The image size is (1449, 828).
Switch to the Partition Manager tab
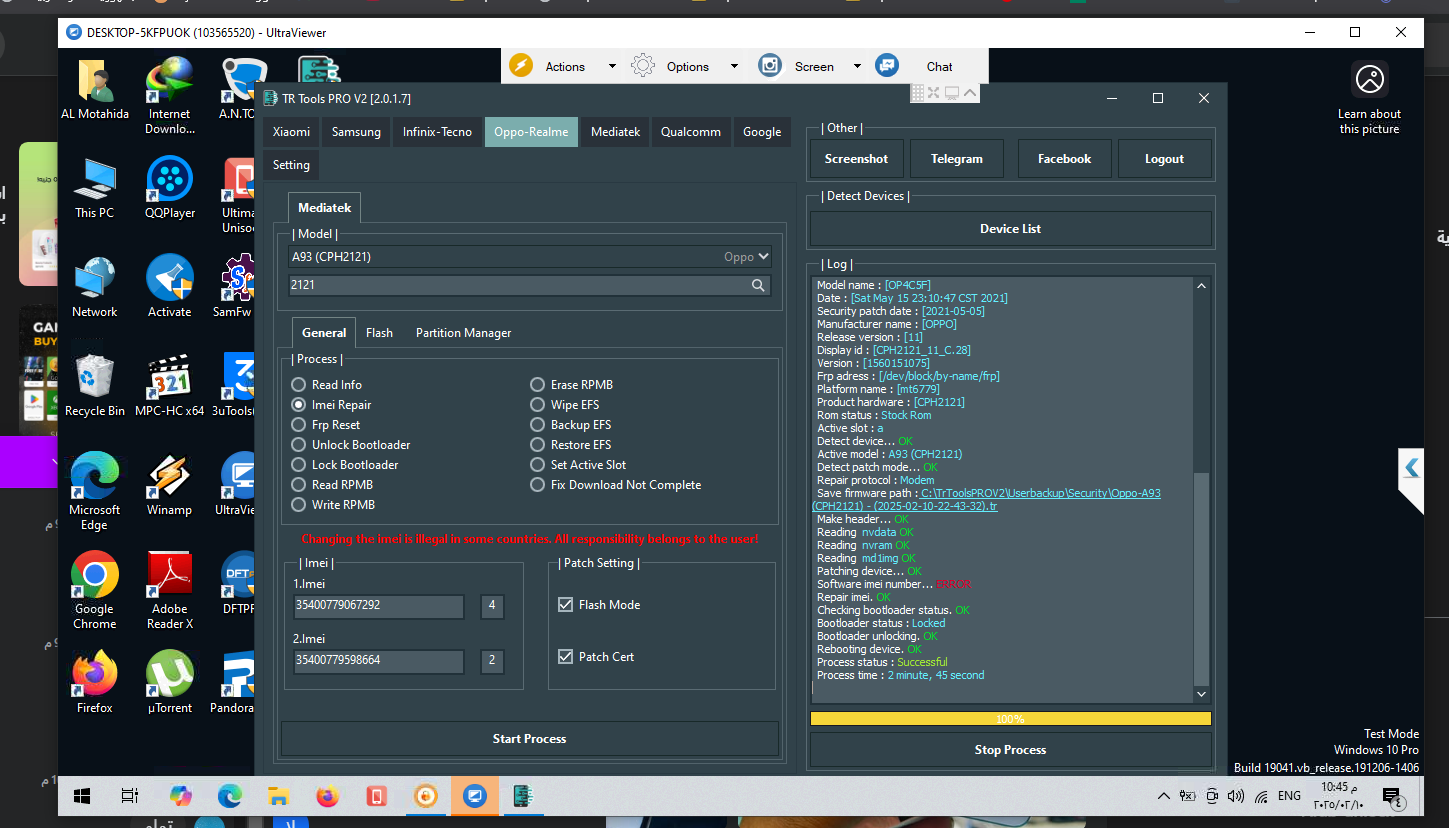(463, 333)
